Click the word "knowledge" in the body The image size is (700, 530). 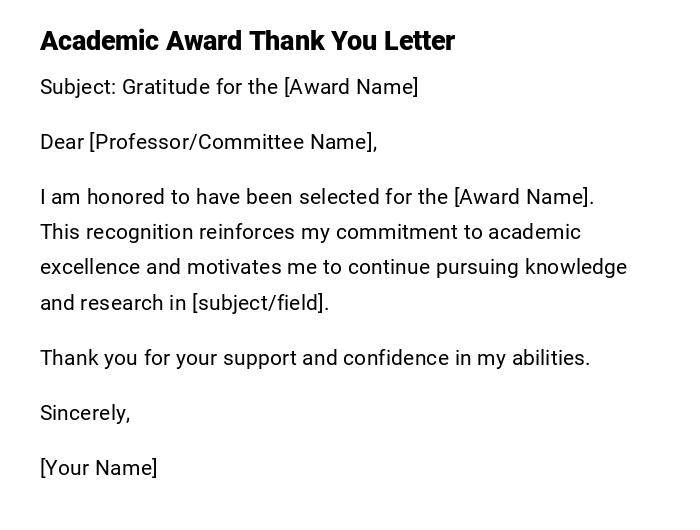(x=576, y=267)
